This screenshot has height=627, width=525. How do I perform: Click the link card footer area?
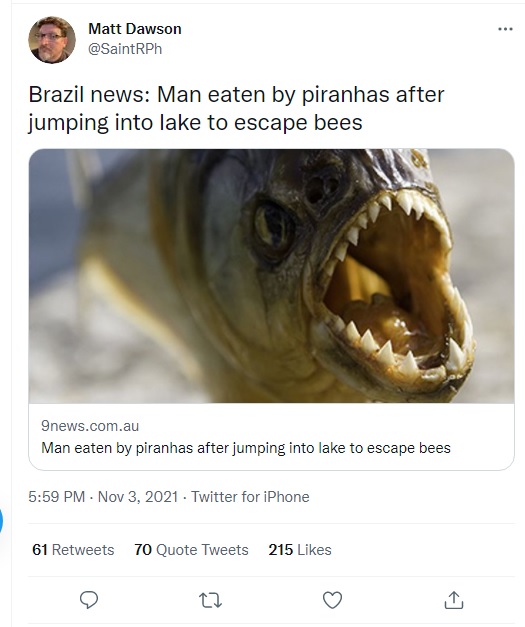[271, 437]
